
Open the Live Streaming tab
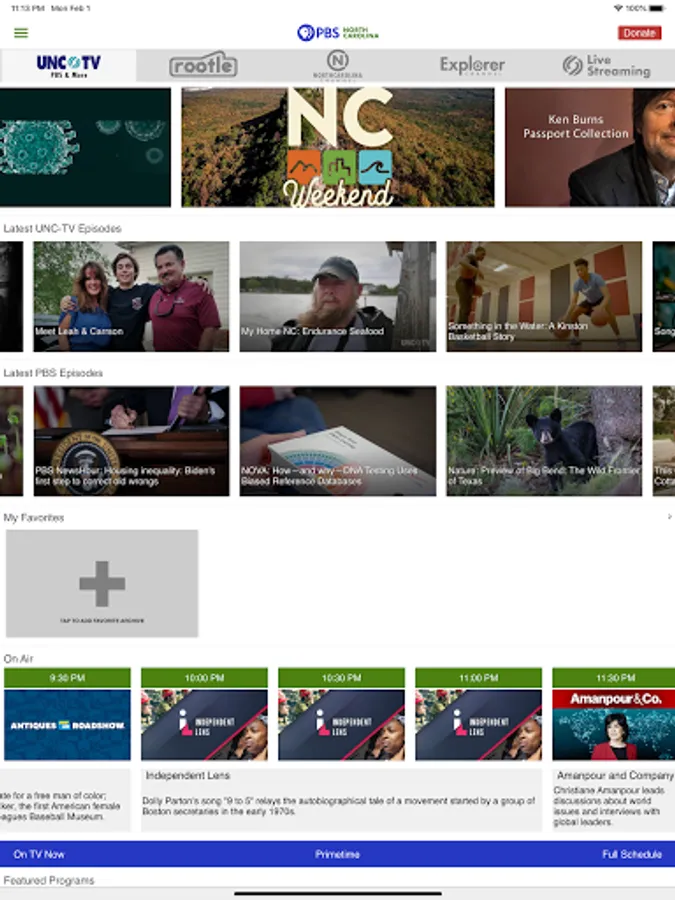tap(607, 65)
